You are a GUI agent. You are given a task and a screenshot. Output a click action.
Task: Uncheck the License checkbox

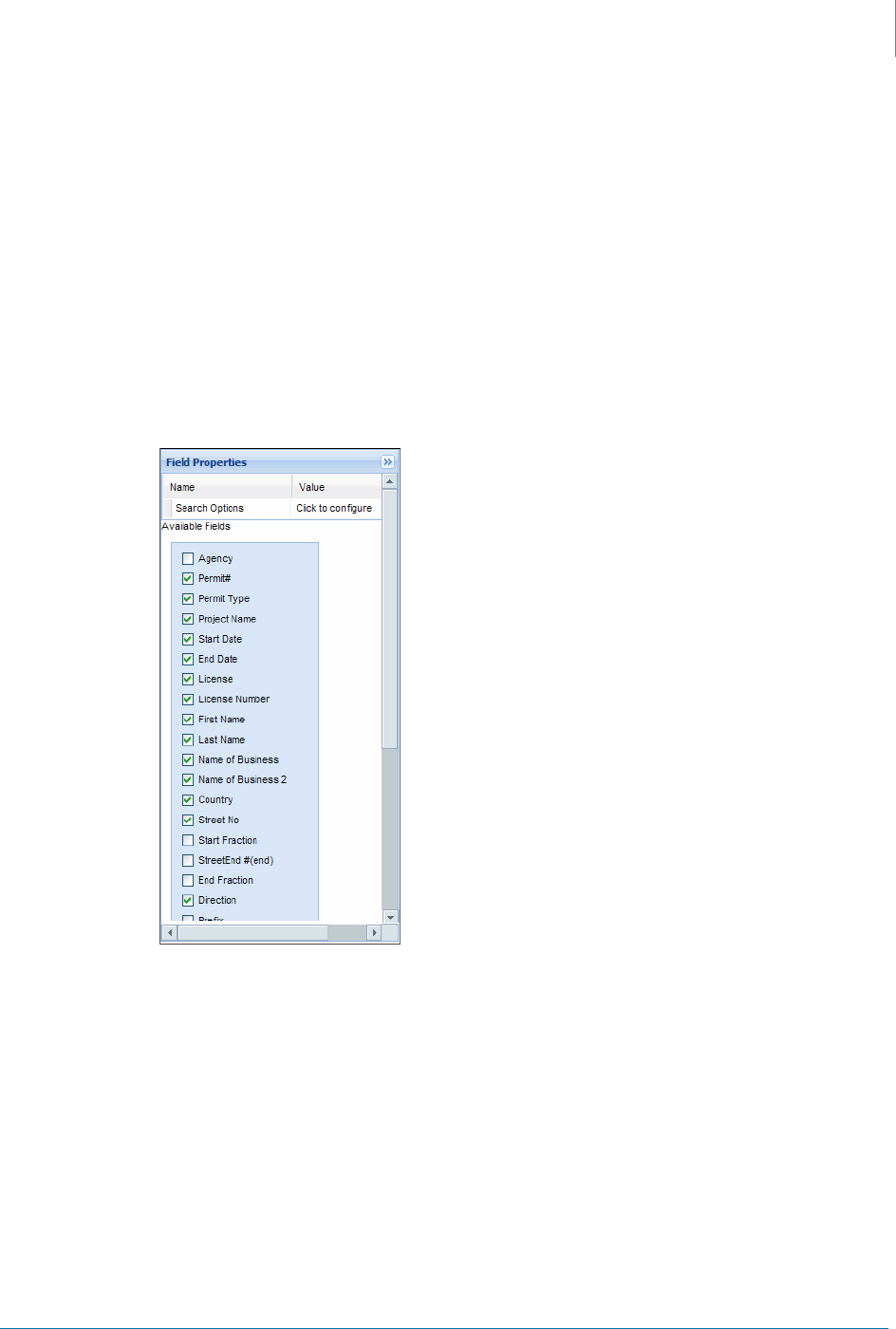(188, 680)
